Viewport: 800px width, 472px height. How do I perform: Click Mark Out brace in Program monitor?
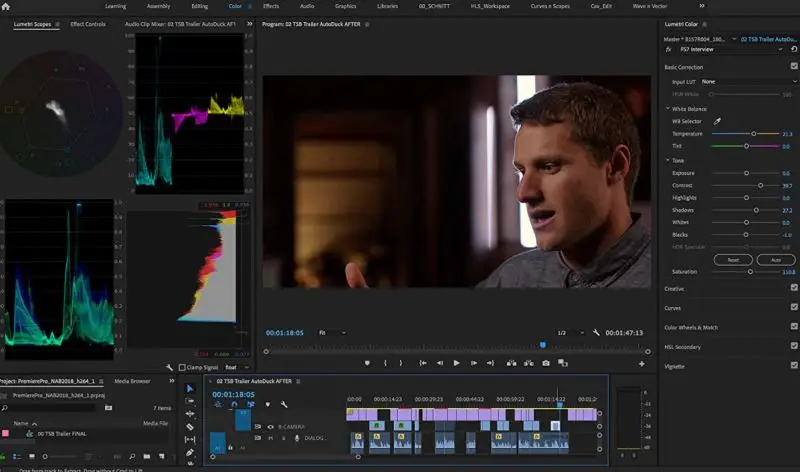pos(401,363)
